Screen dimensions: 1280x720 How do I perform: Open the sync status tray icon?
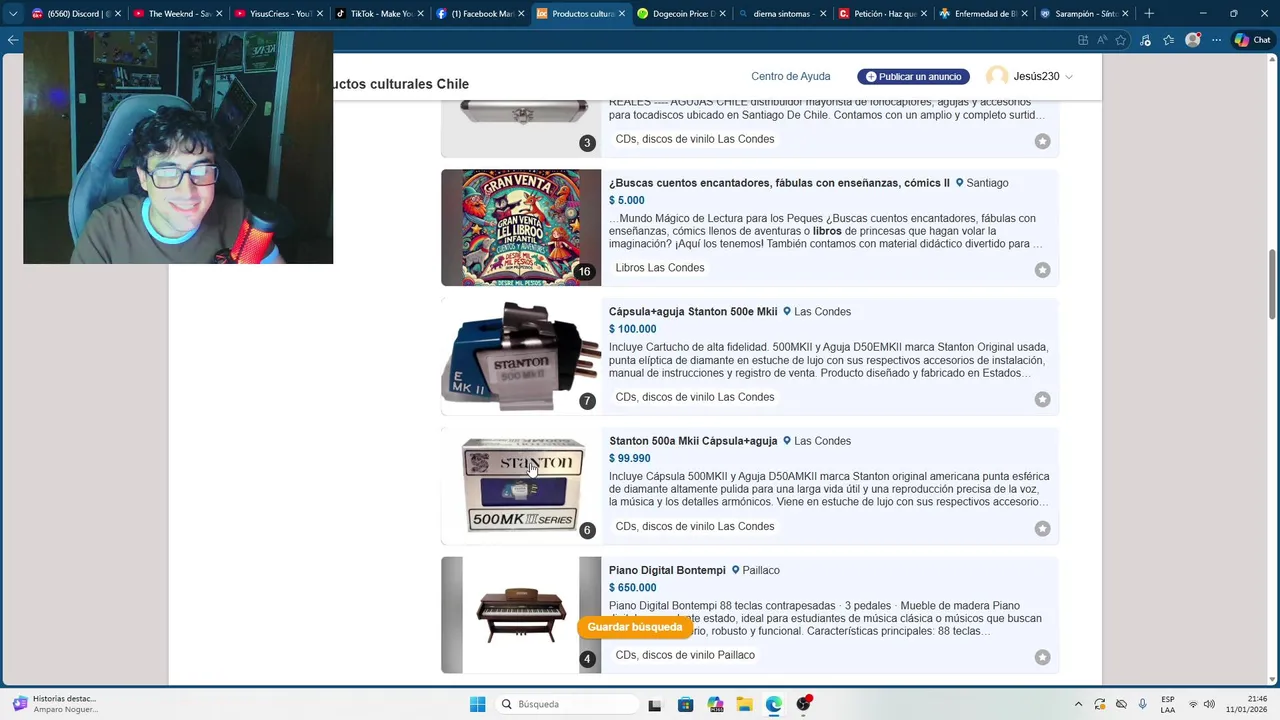click(x=1100, y=704)
